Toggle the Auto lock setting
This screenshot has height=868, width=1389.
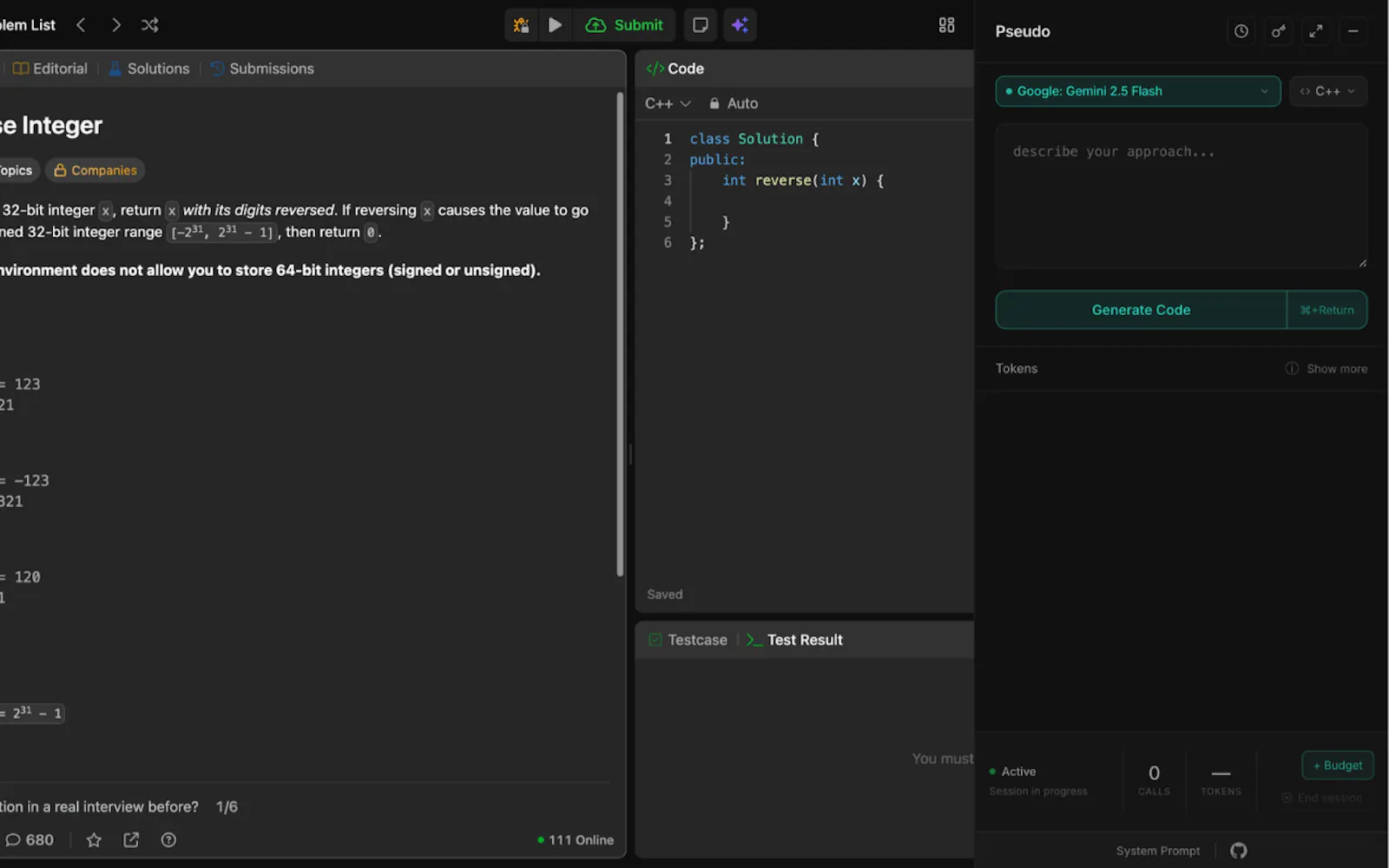tap(734, 103)
